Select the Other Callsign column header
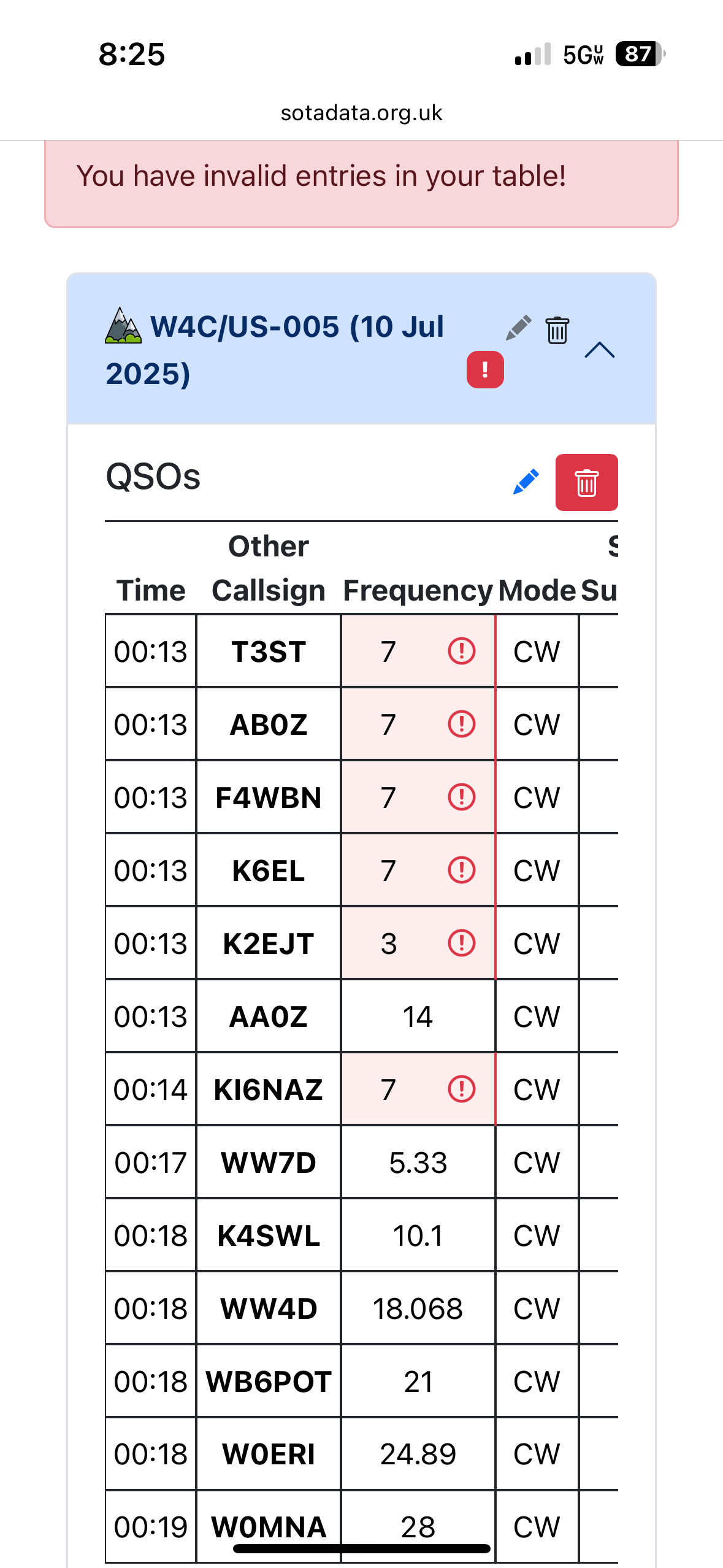The width and height of the screenshot is (723, 1568). [269, 568]
